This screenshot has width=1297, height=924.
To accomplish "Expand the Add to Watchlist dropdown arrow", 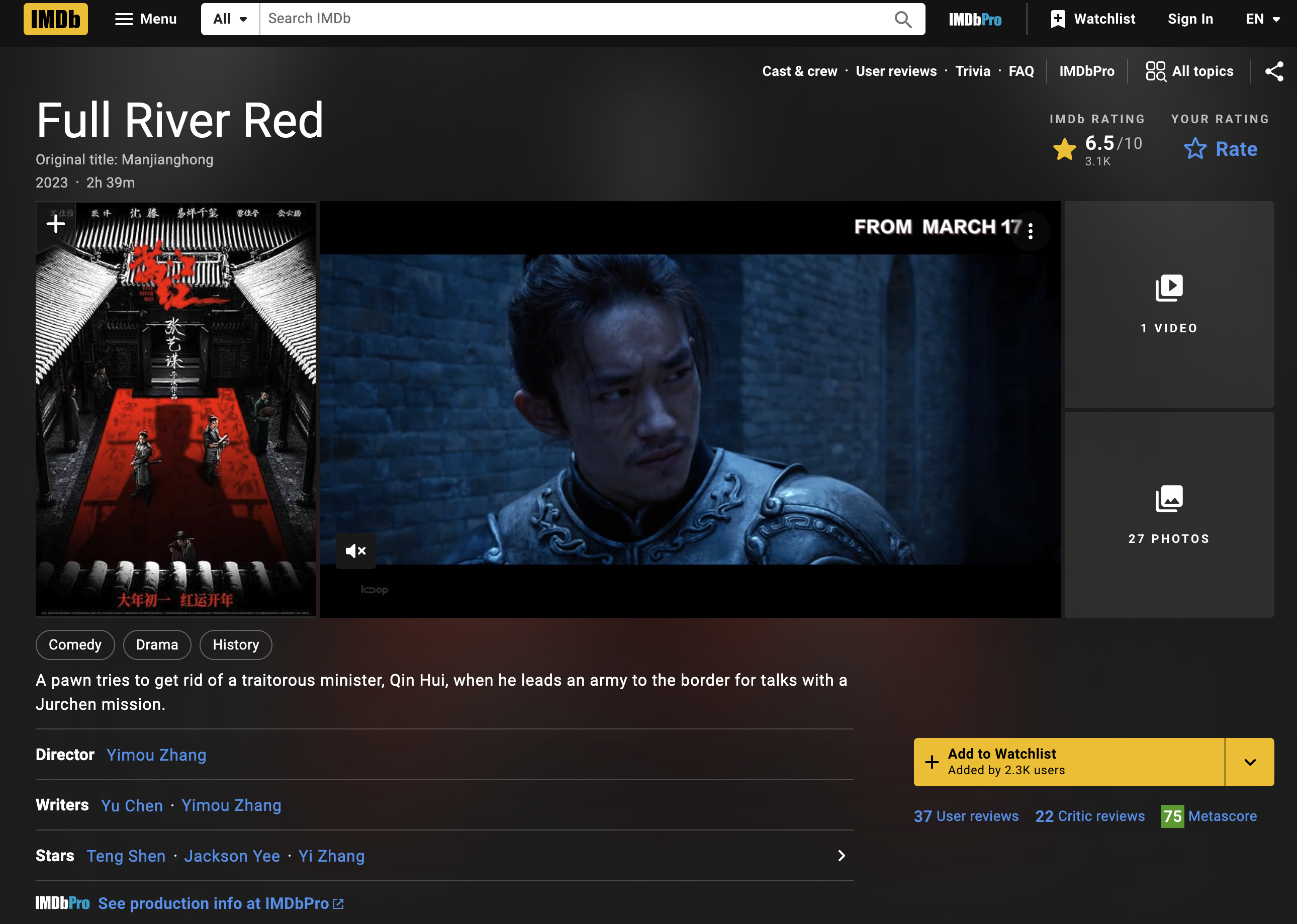I will coord(1250,762).
